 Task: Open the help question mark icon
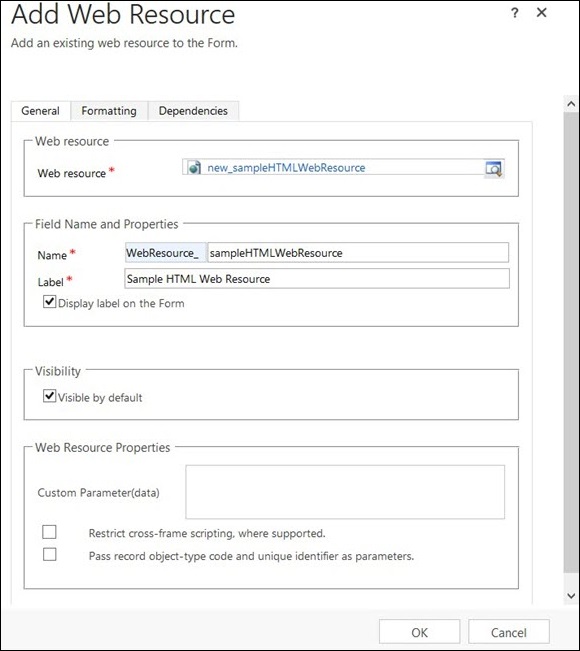click(515, 13)
